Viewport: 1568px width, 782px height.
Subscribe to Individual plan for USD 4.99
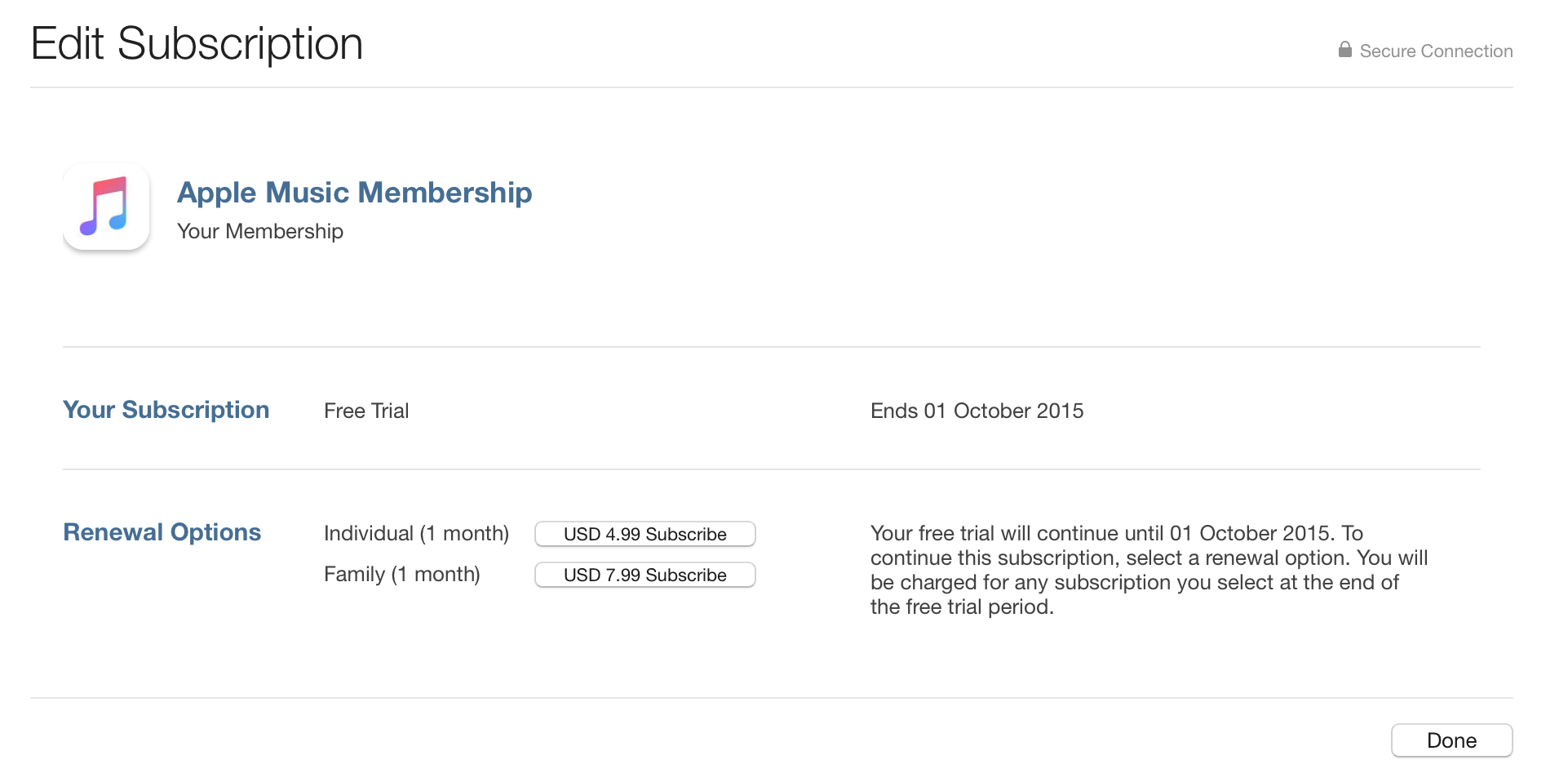644,534
